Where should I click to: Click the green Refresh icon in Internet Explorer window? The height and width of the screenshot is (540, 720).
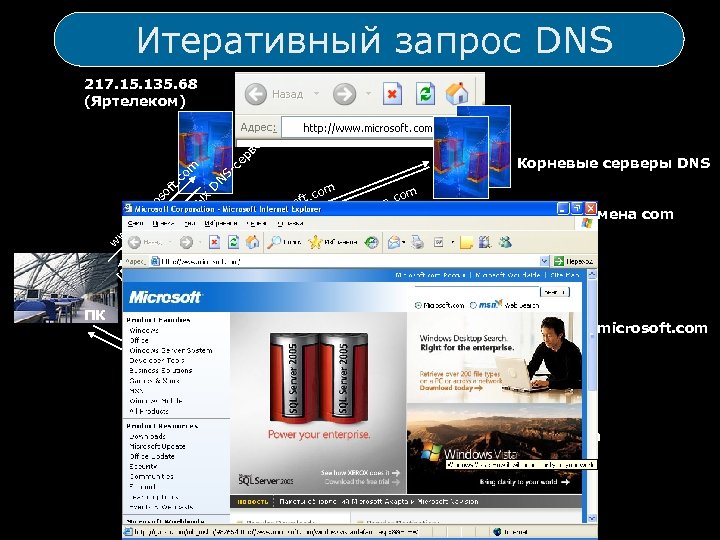(233, 242)
